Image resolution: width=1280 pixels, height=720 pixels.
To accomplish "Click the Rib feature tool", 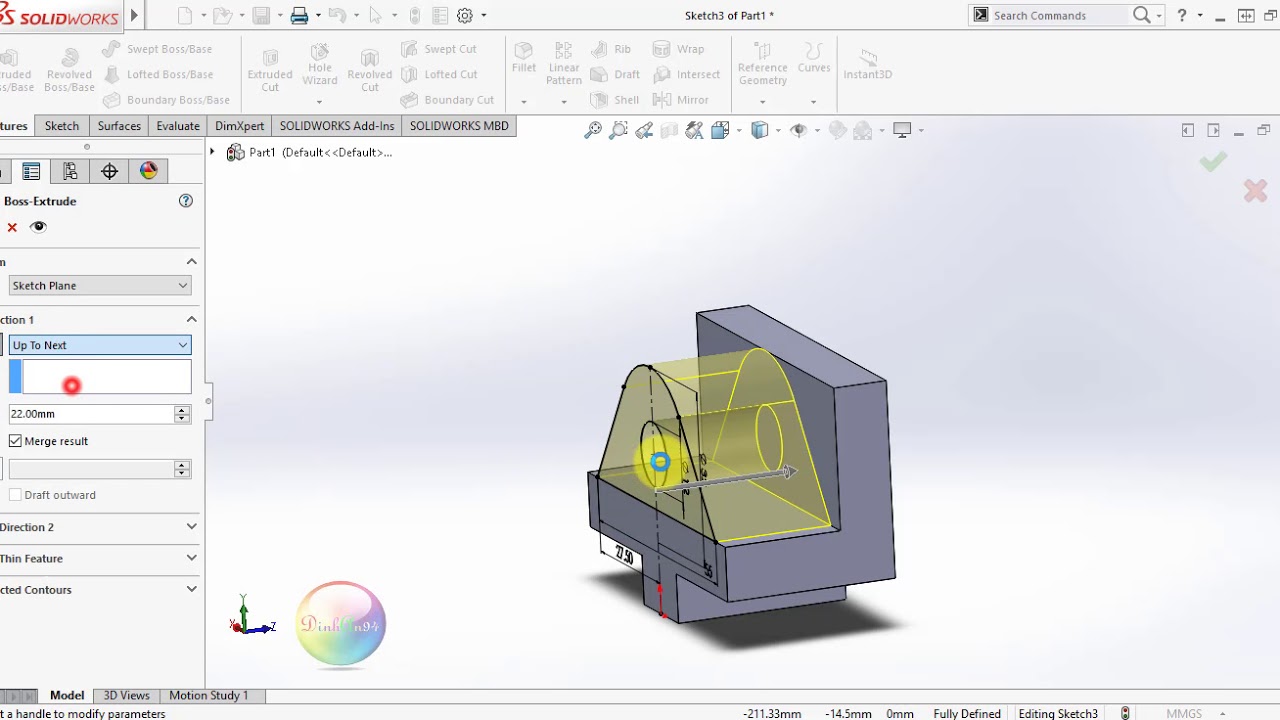I will tap(611, 49).
